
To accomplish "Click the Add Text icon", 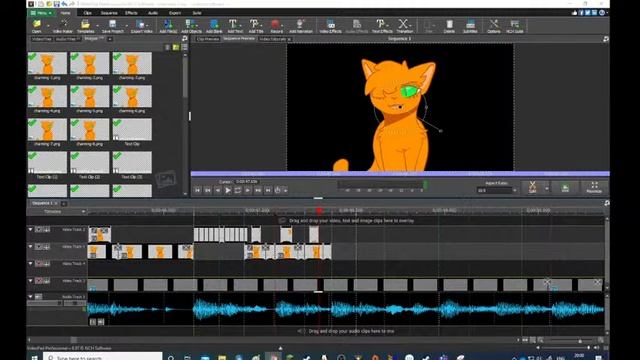I will pyautogui.click(x=234, y=26).
